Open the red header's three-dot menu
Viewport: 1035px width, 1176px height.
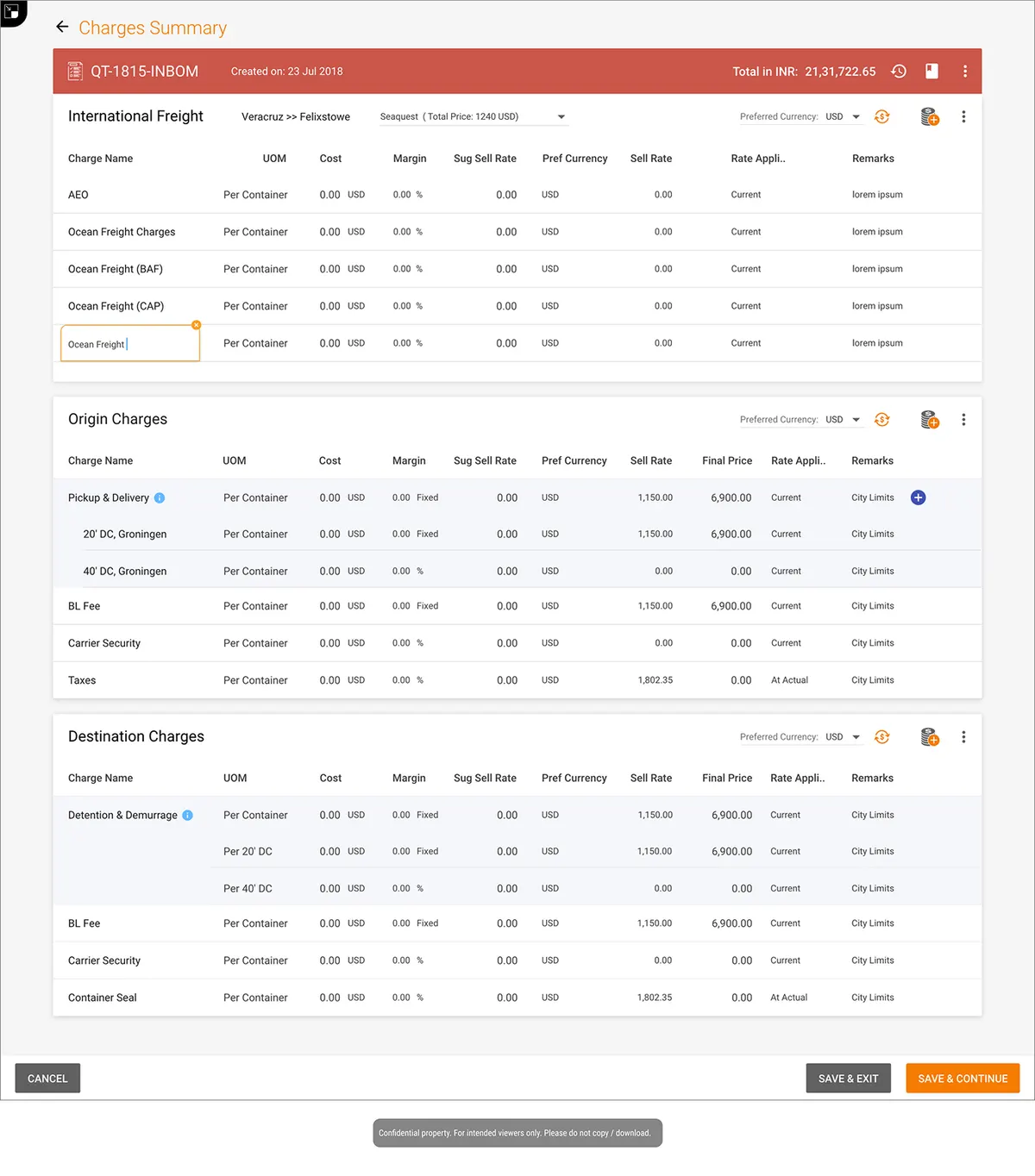click(964, 72)
